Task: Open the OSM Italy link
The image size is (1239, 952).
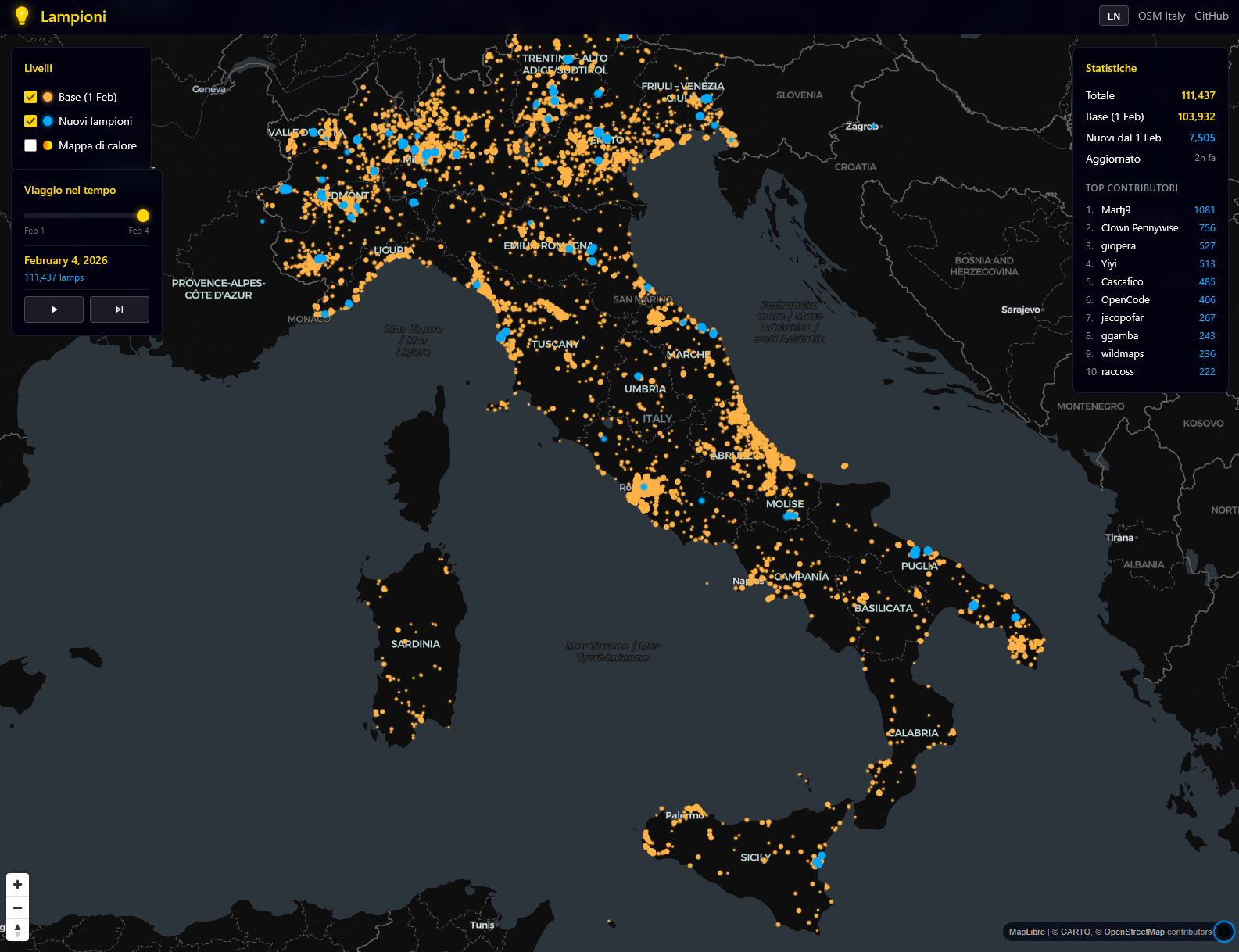Action: pyautogui.click(x=1161, y=16)
